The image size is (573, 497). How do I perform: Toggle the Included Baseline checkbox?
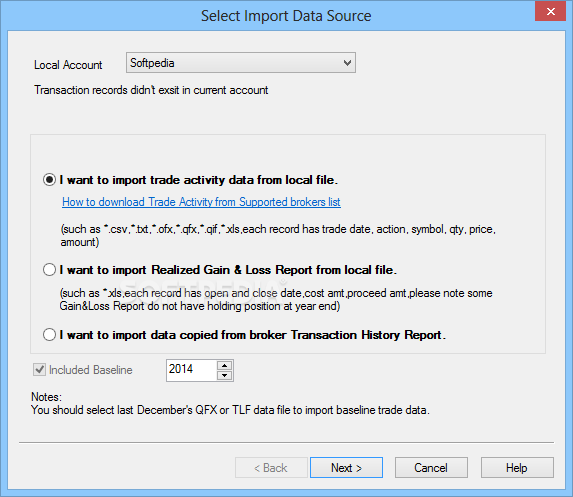pos(39,369)
